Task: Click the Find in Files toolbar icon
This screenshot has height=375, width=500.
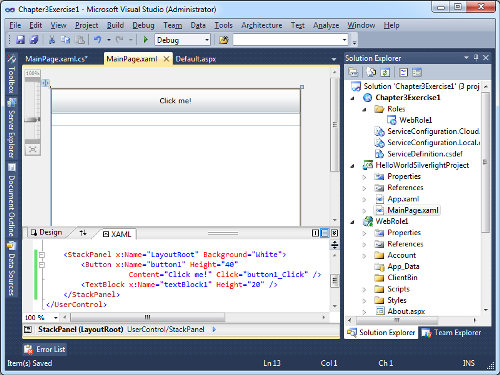Action: [x=224, y=40]
